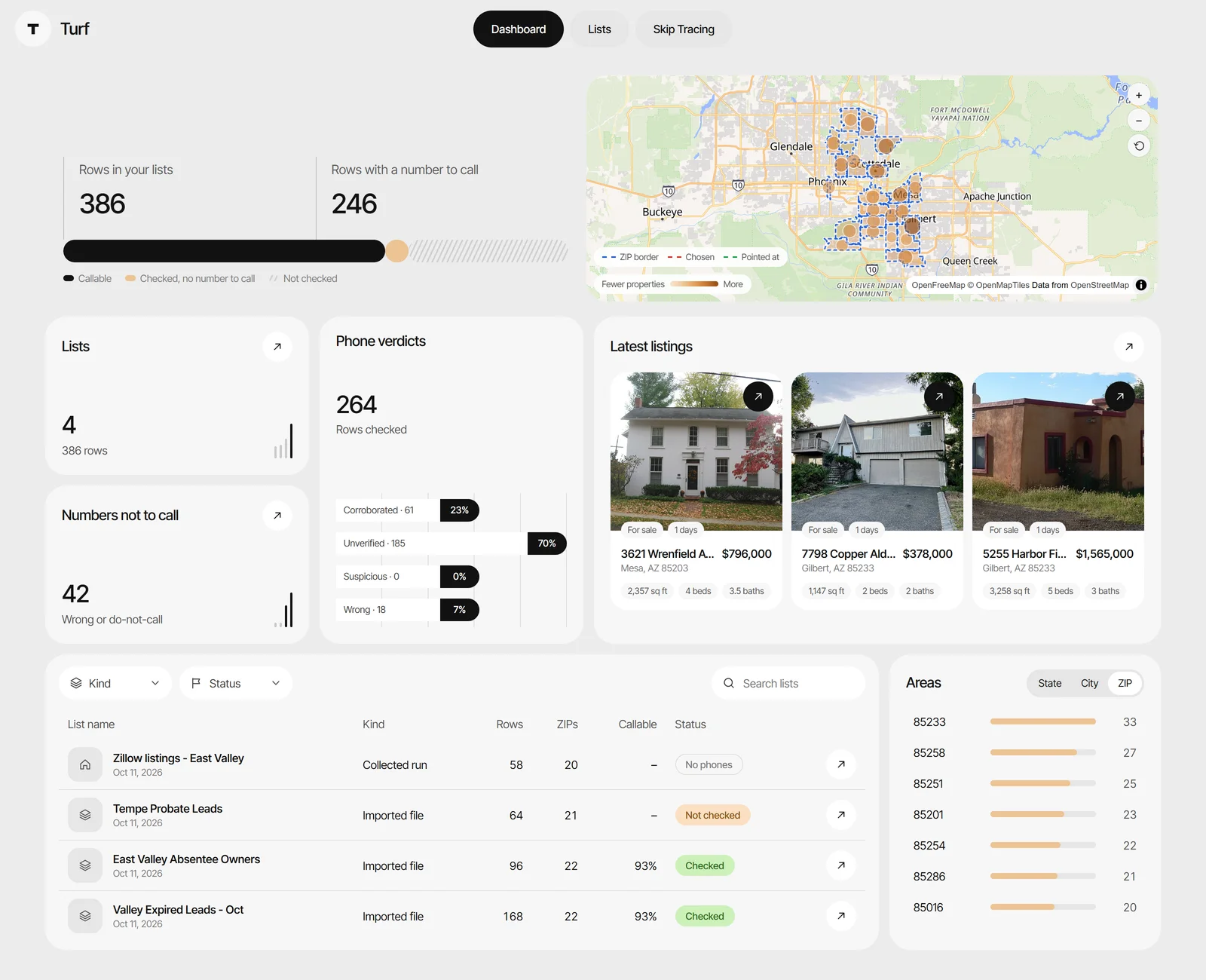Click the ZIPs column header

[567, 724]
